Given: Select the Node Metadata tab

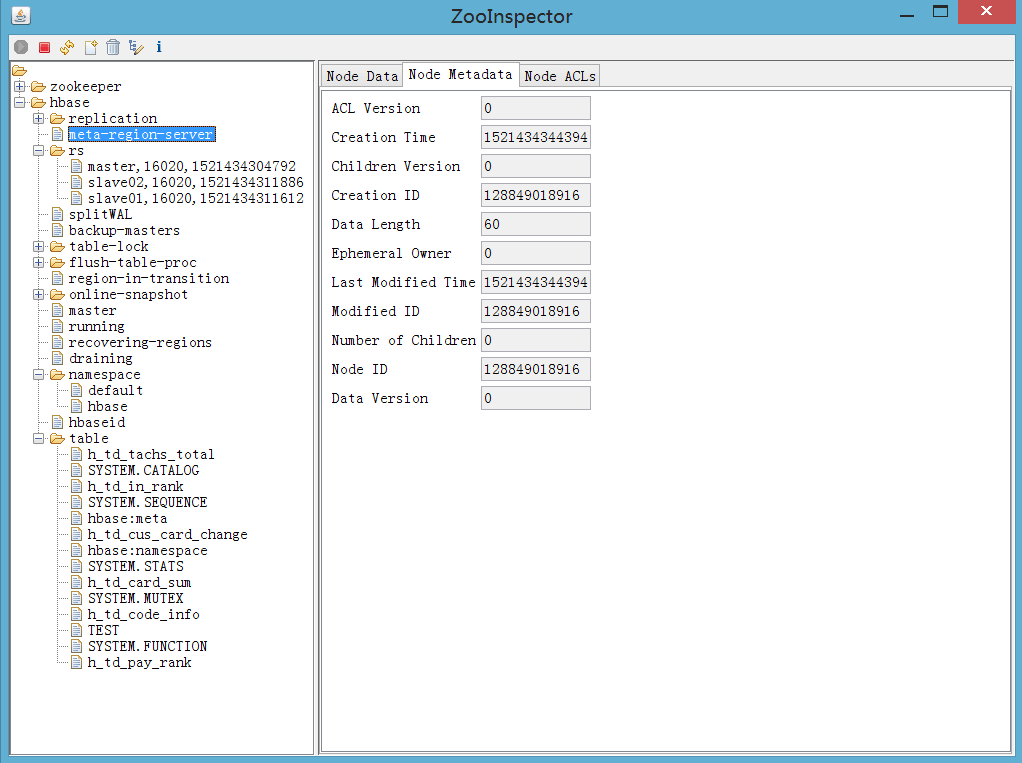Looking at the screenshot, I should [460, 74].
